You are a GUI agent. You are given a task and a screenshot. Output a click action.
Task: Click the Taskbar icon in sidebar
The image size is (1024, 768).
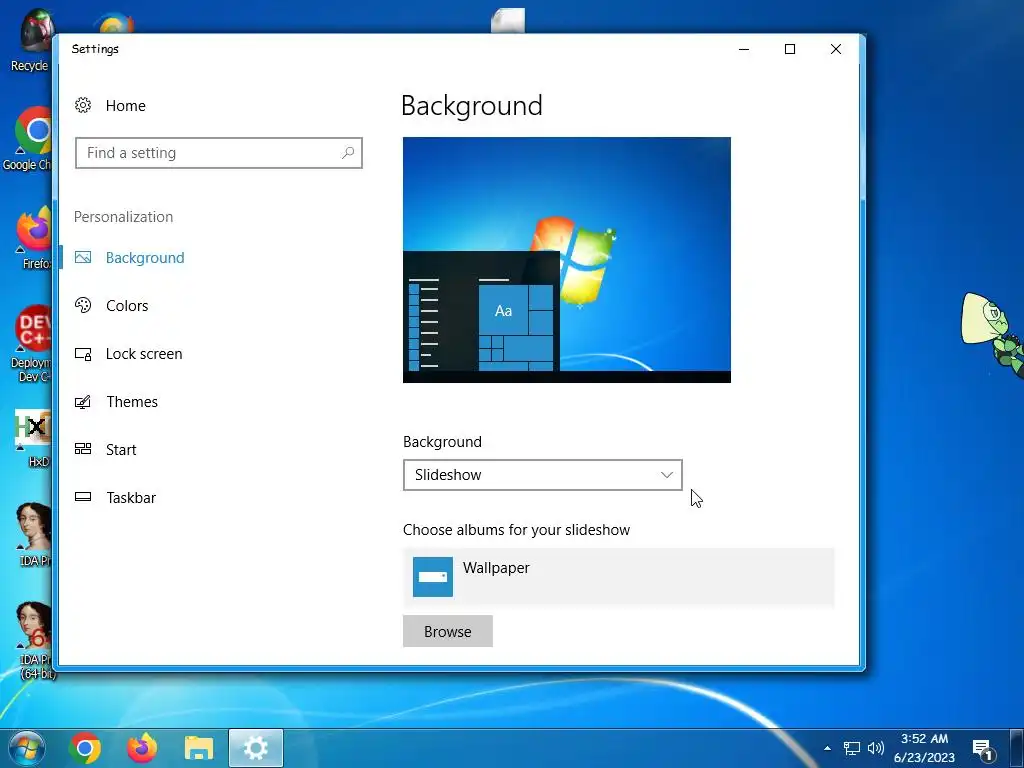(x=83, y=497)
